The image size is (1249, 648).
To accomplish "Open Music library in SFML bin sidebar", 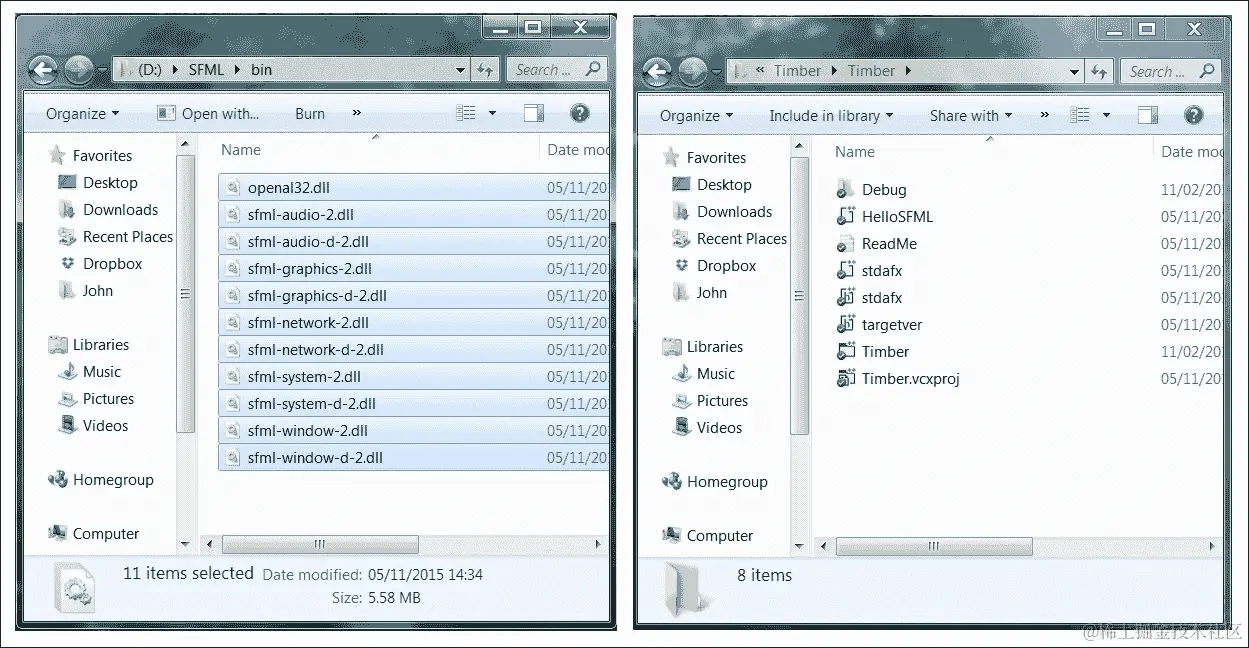I will (102, 372).
